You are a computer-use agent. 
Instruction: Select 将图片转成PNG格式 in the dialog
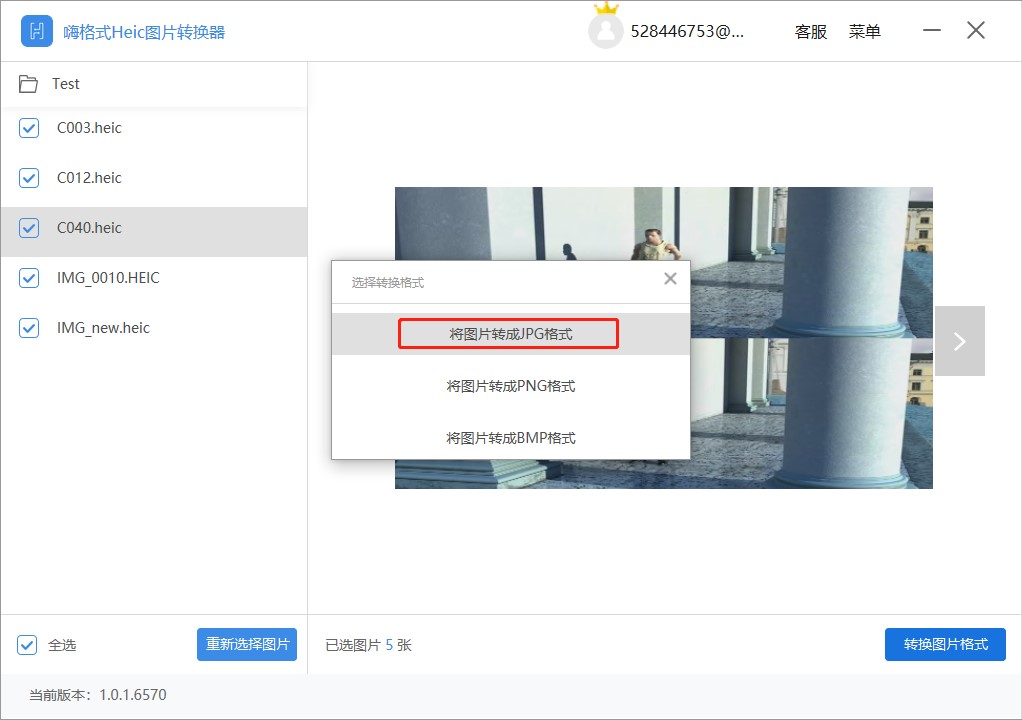510,386
